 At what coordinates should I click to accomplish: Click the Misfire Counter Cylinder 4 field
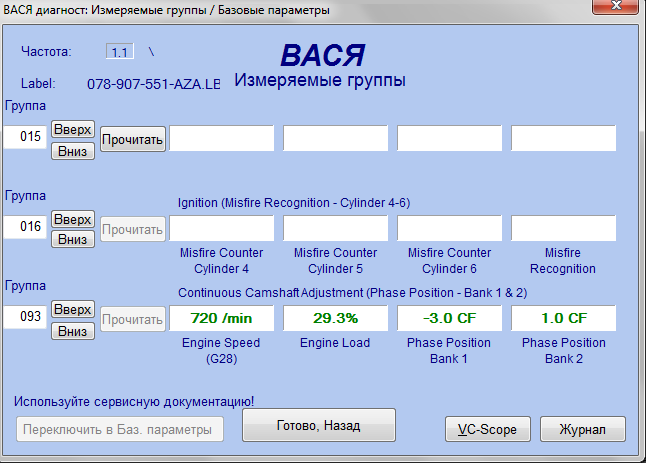coord(221,228)
